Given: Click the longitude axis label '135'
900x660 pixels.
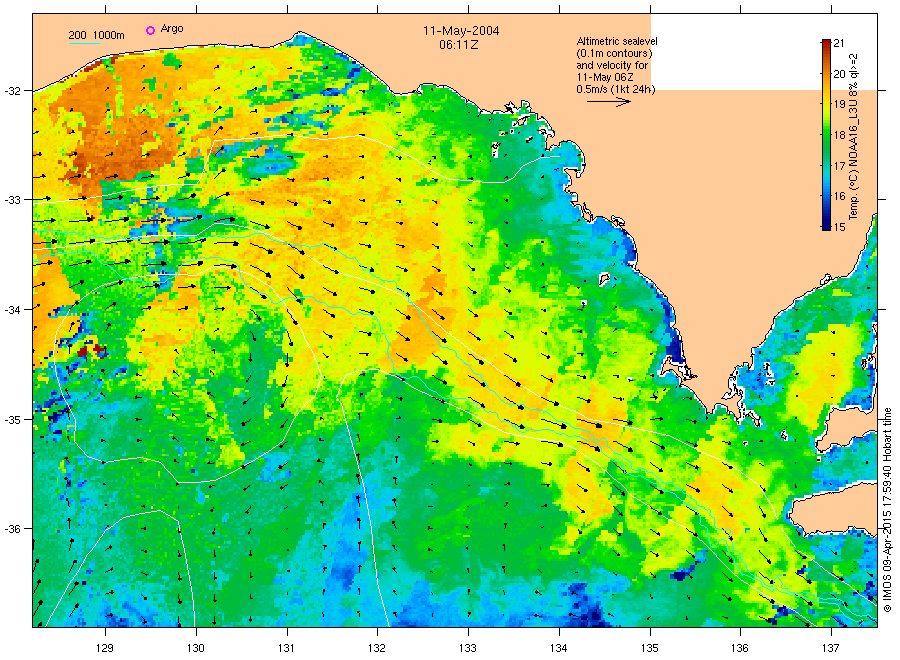Looking at the screenshot, I should coord(650,649).
